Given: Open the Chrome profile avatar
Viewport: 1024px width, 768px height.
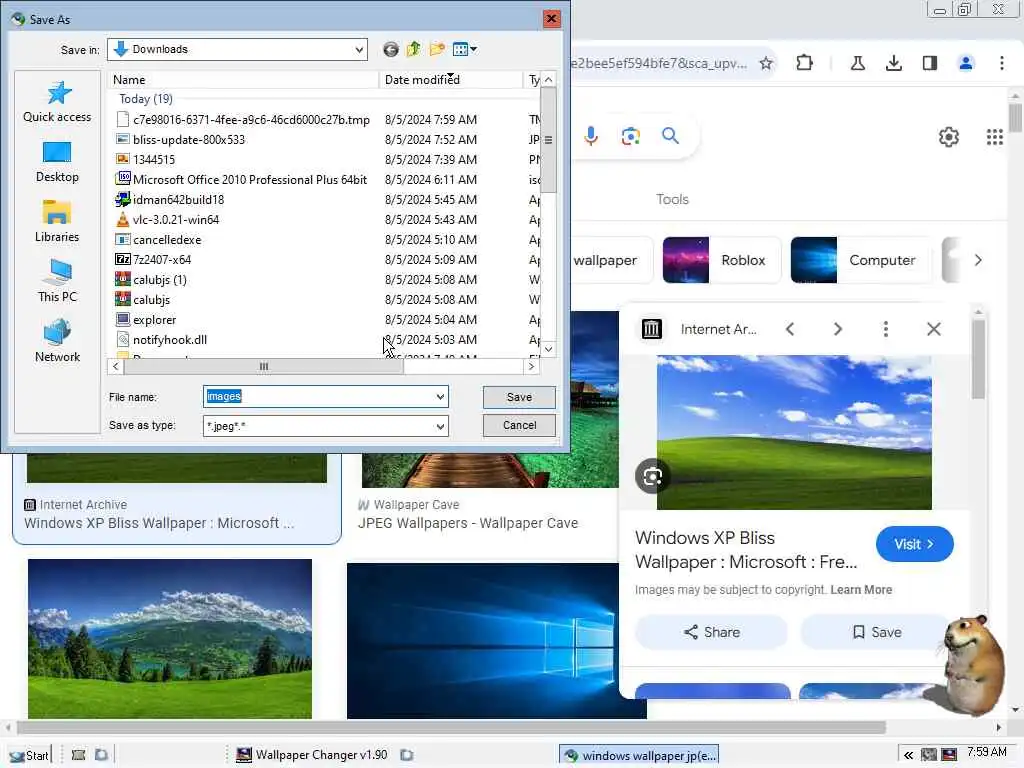Looking at the screenshot, I should click(x=966, y=63).
